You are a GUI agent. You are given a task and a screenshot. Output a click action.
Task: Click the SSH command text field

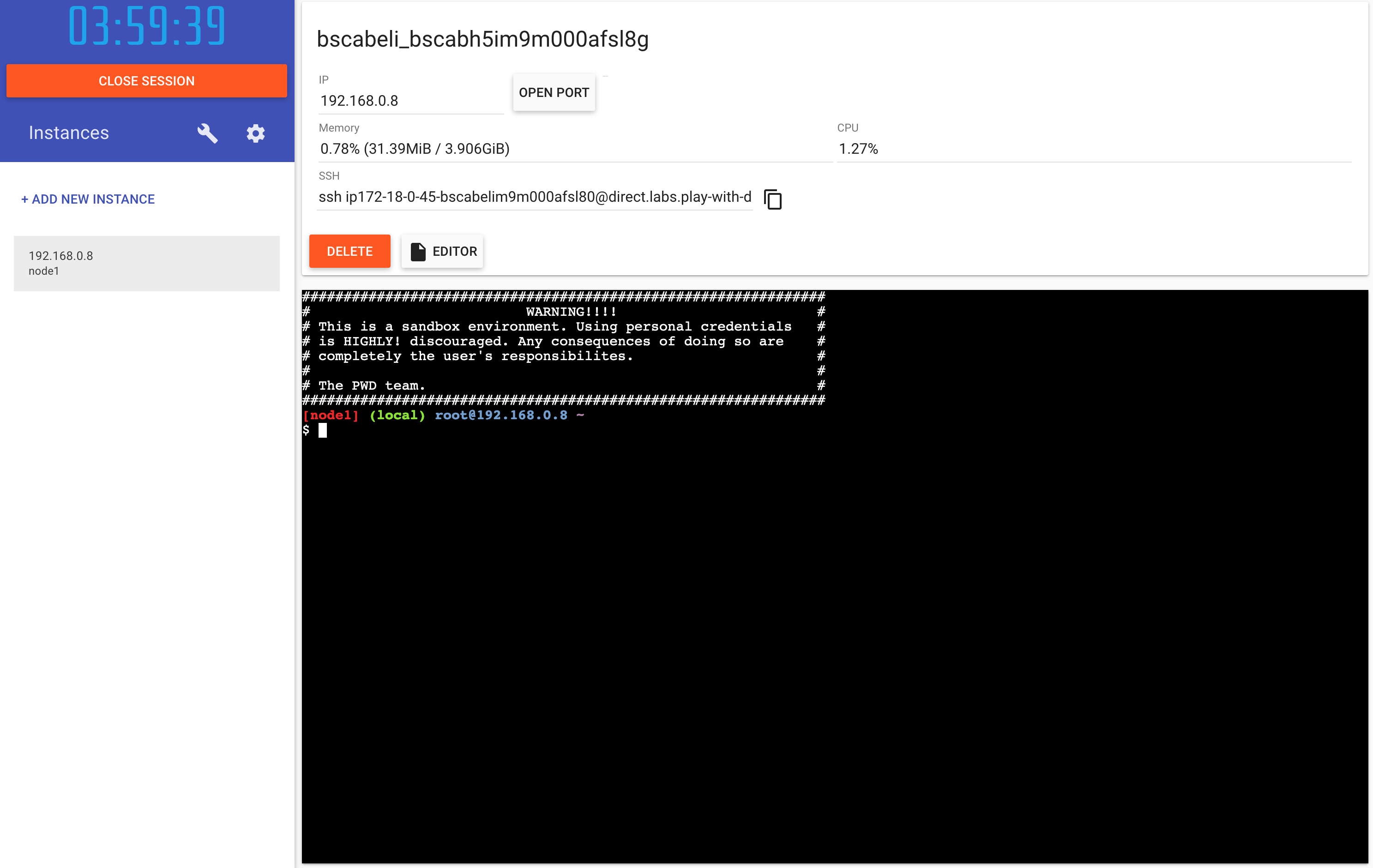(x=534, y=198)
